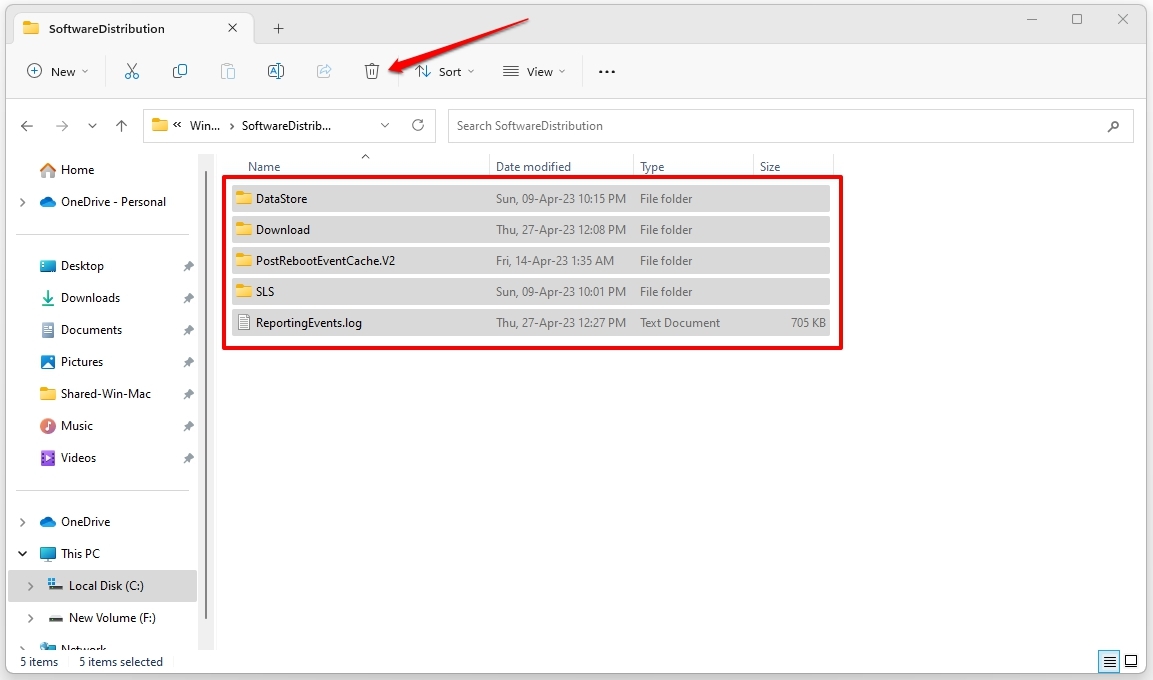Open Shared-Win-Mac folder in sidebar
The width and height of the screenshot is (1153, 680).
(x=105, y=394)
